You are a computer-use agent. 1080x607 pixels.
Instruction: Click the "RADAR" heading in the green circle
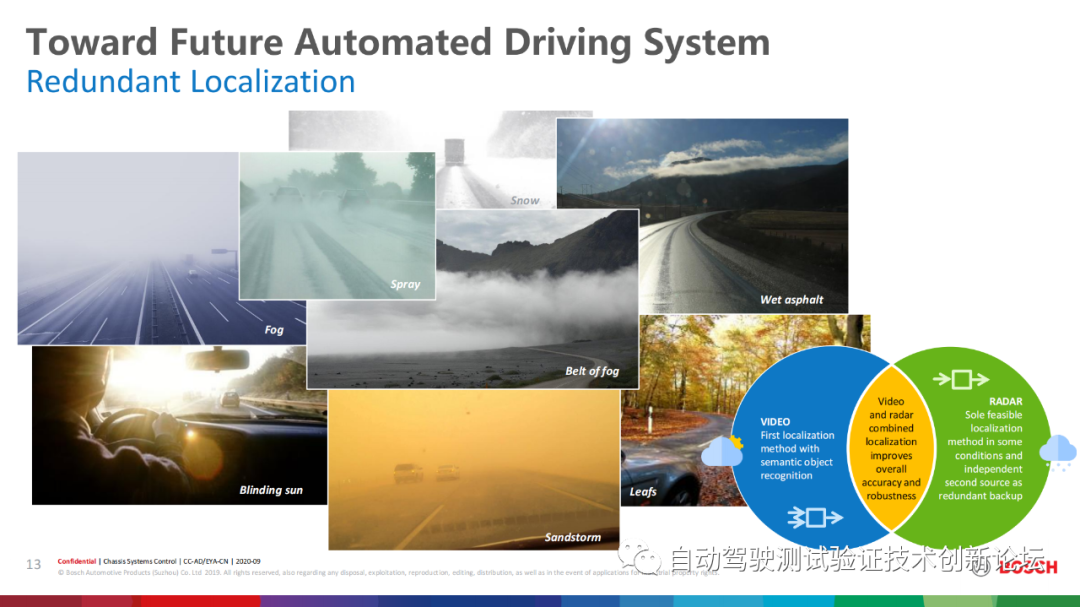click(1006, 401)
